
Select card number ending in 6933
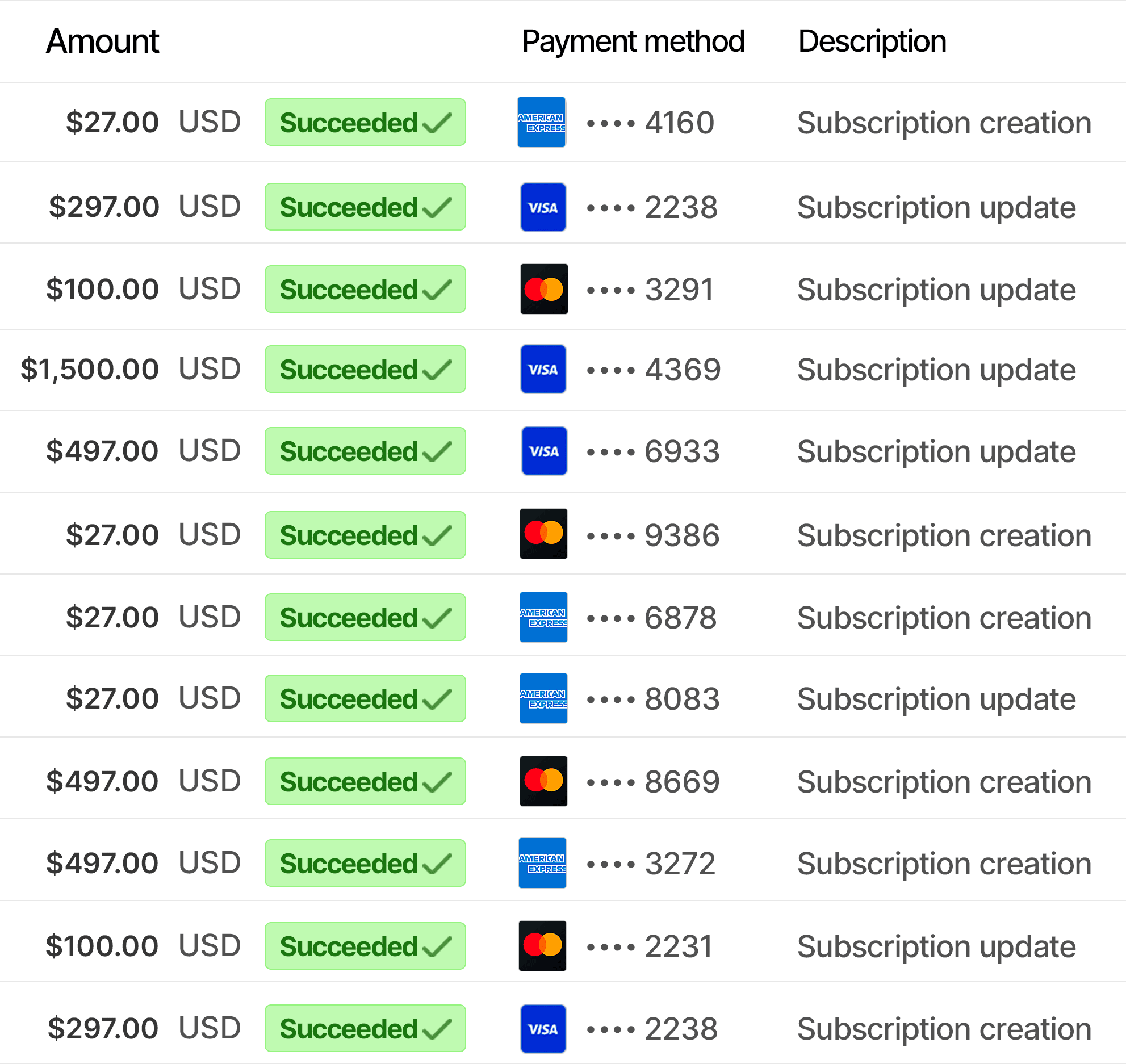(x=681, y=451)
